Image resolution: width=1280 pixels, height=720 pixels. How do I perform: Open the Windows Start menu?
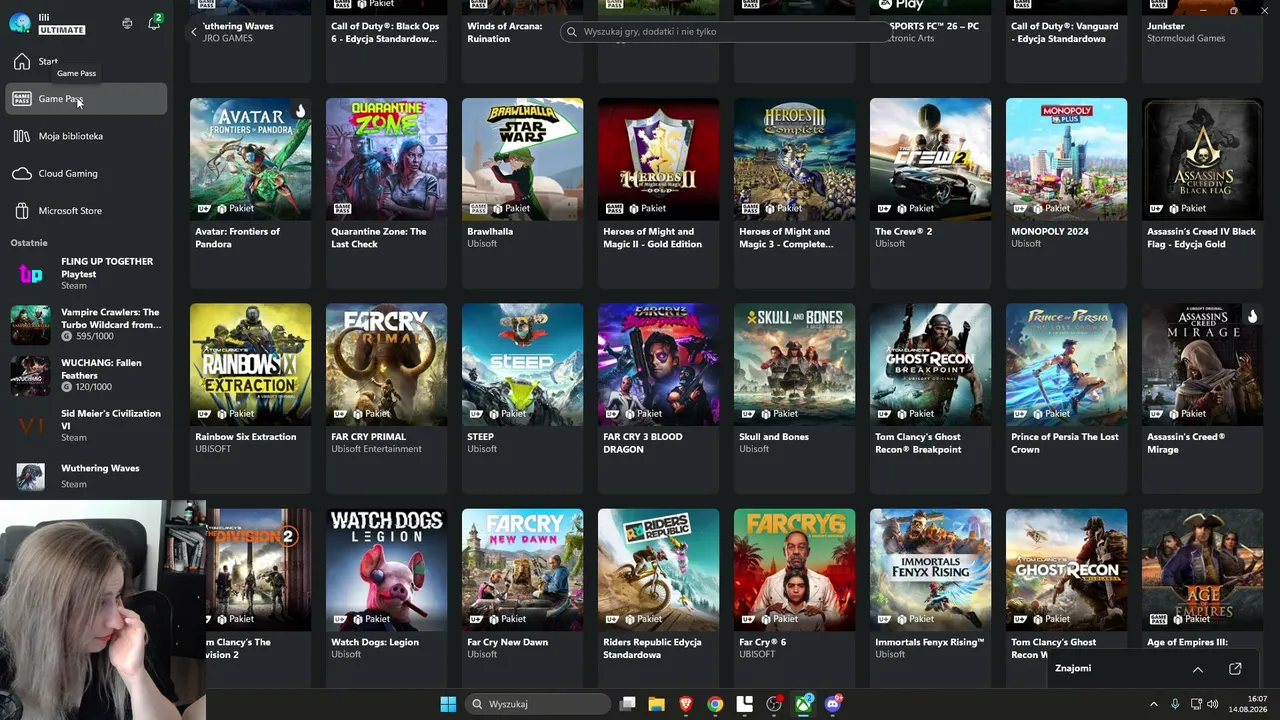click(448, 704)
